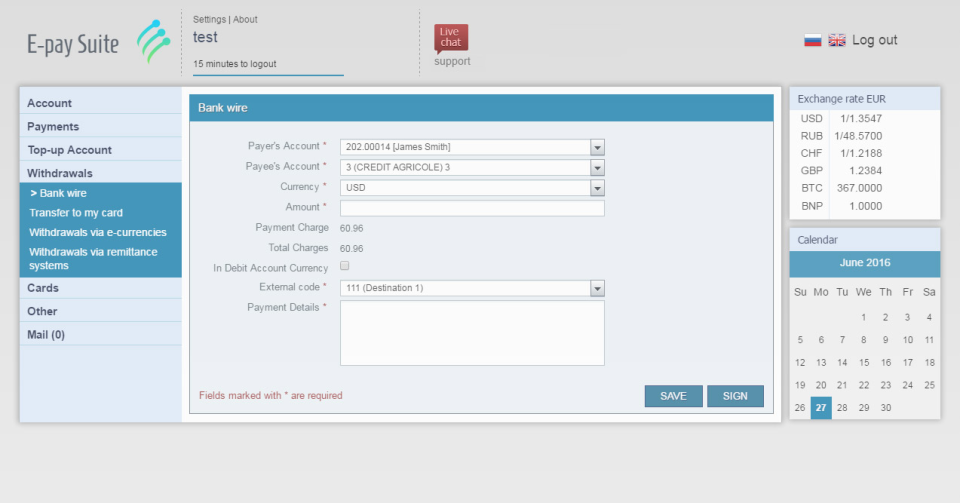Open External code combo showing Destination 1
The width and height of the screenshot is (960, 503).
(x=472, y=288)
